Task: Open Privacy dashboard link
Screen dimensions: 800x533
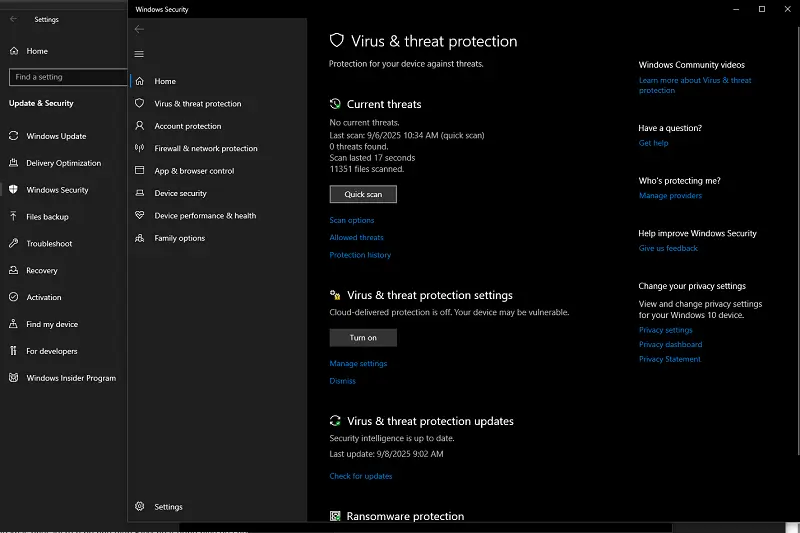Action: tap(670, 345)
